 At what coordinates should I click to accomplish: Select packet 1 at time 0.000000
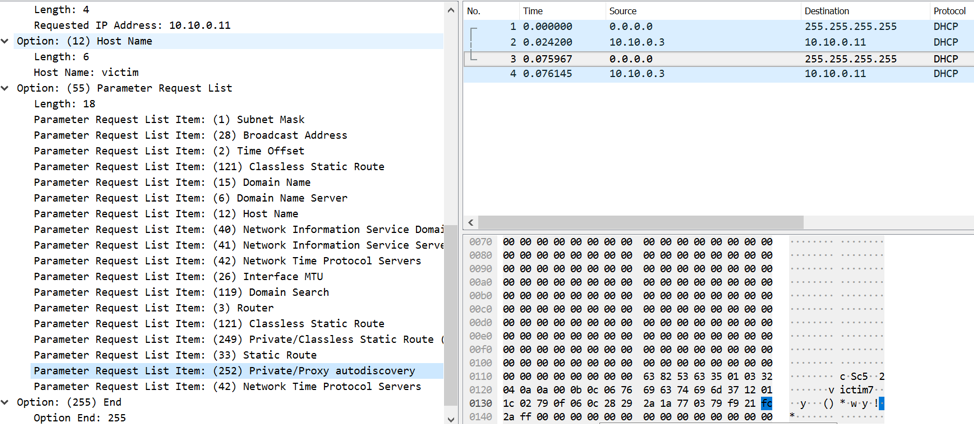pos(719,27)
